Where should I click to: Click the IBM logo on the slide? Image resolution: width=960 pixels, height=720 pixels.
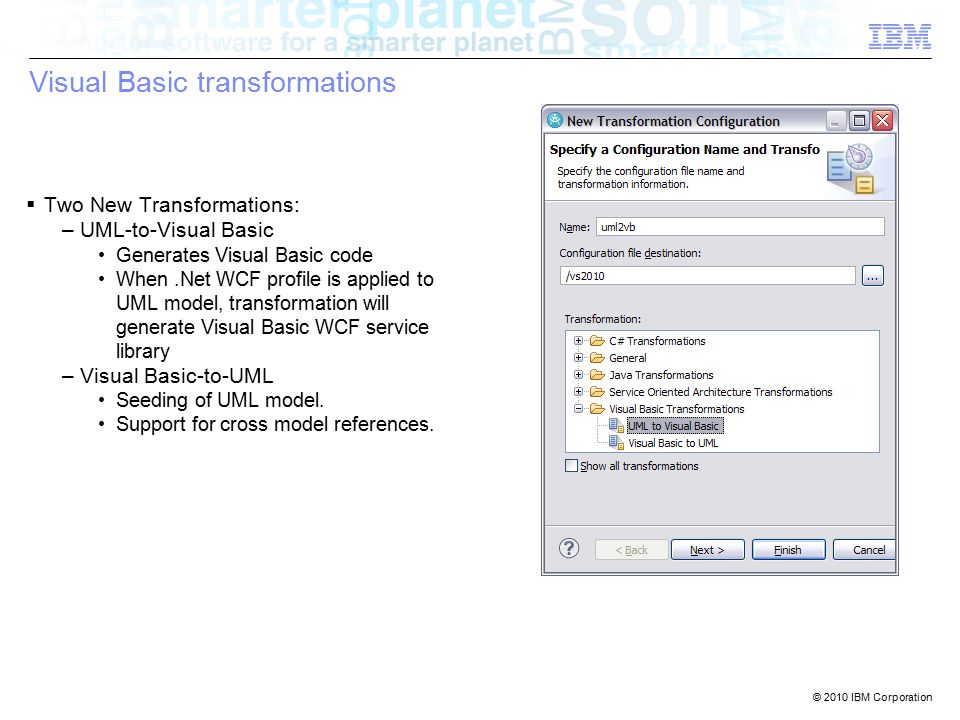tap(900, 37)
